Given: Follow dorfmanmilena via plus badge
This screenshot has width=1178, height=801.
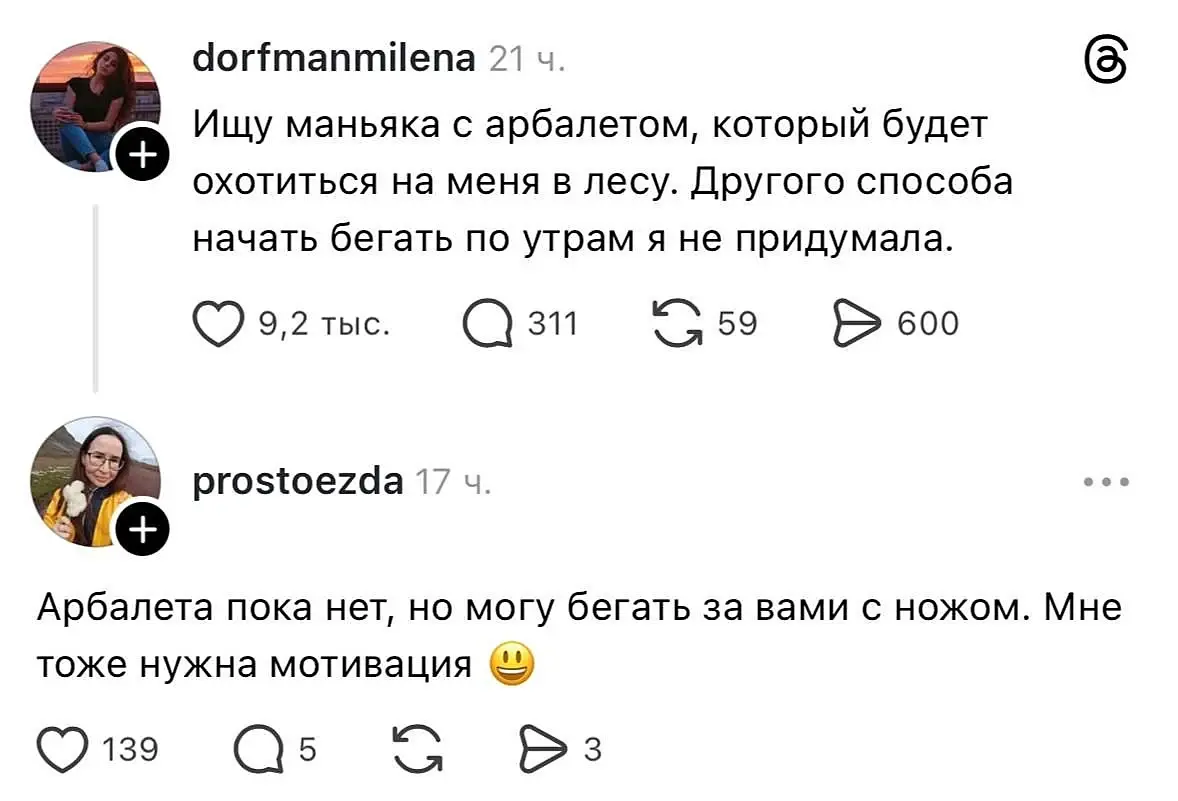Looking at the screenshot, I should pyautogui.click(x=143, y=154).
